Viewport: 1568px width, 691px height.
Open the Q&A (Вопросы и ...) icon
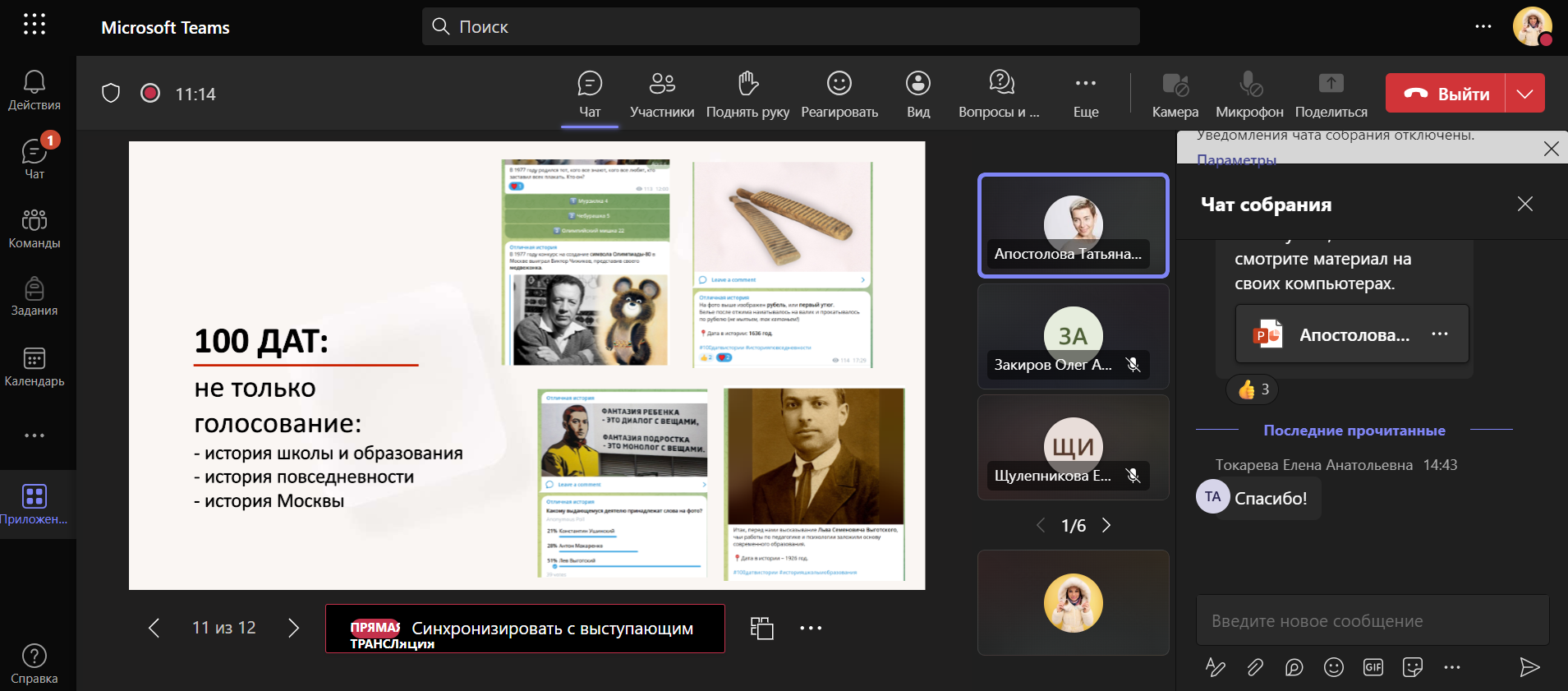(x=1000, y=94)
